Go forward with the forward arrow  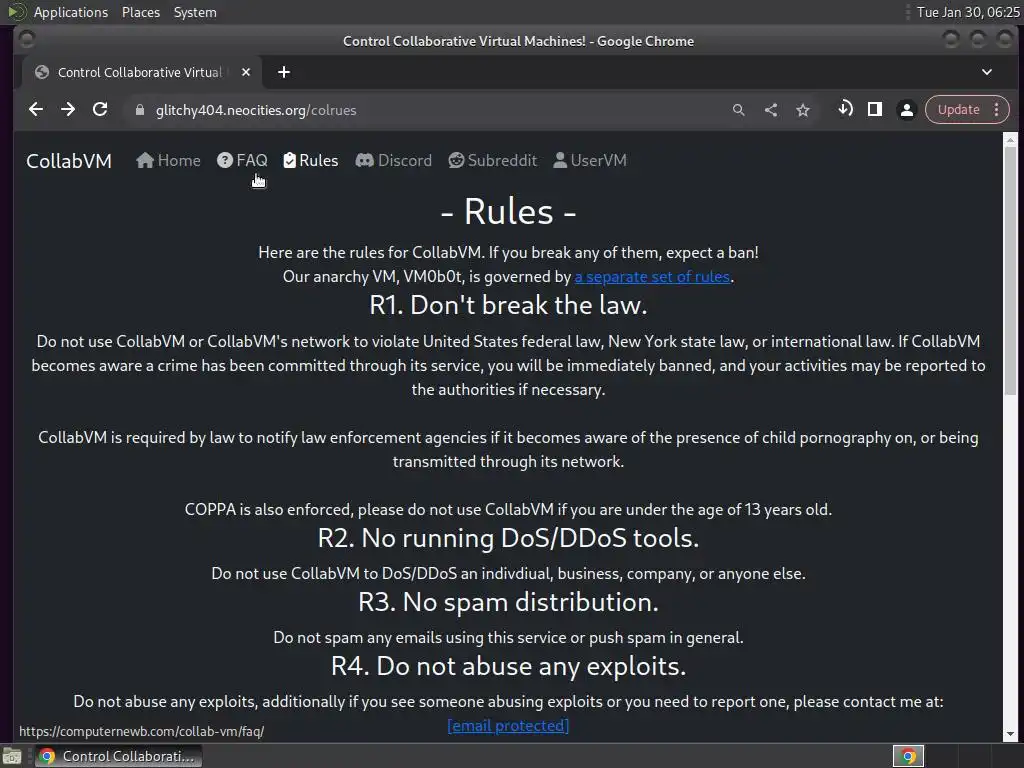(x=68, y=110)
